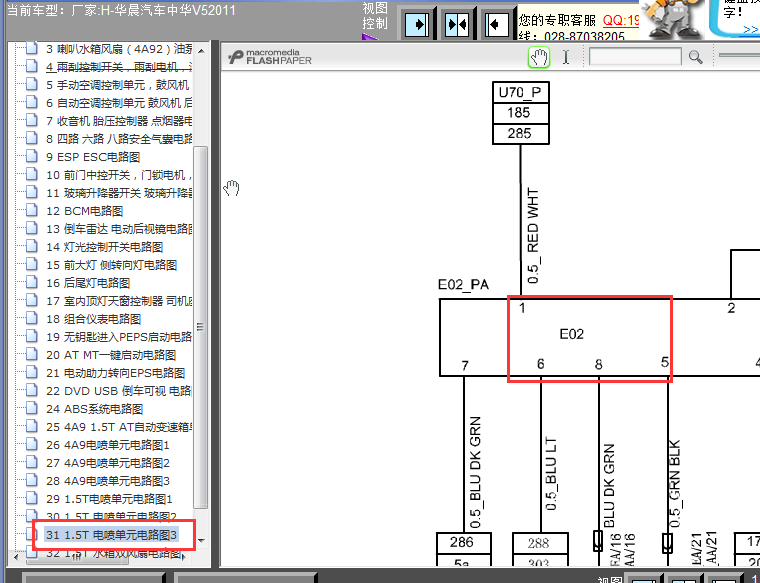The width and height of the screenshot is (760, 583).
Task: Open '12 BCM电路图' document
Action: (84, 211)
